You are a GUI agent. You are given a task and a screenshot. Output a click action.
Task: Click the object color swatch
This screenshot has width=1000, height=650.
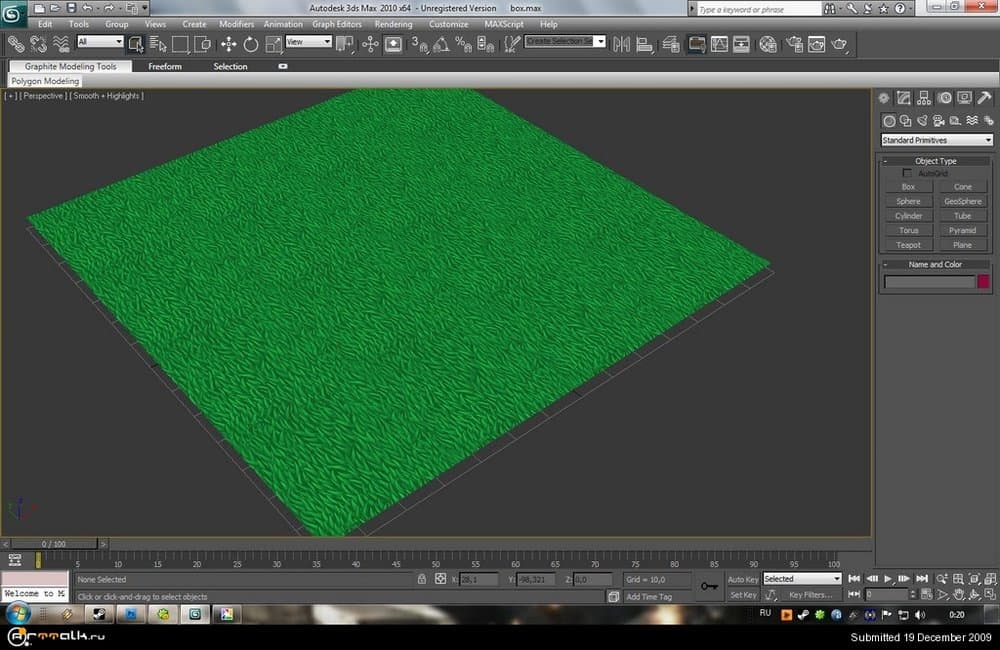(x=983, y=282)
